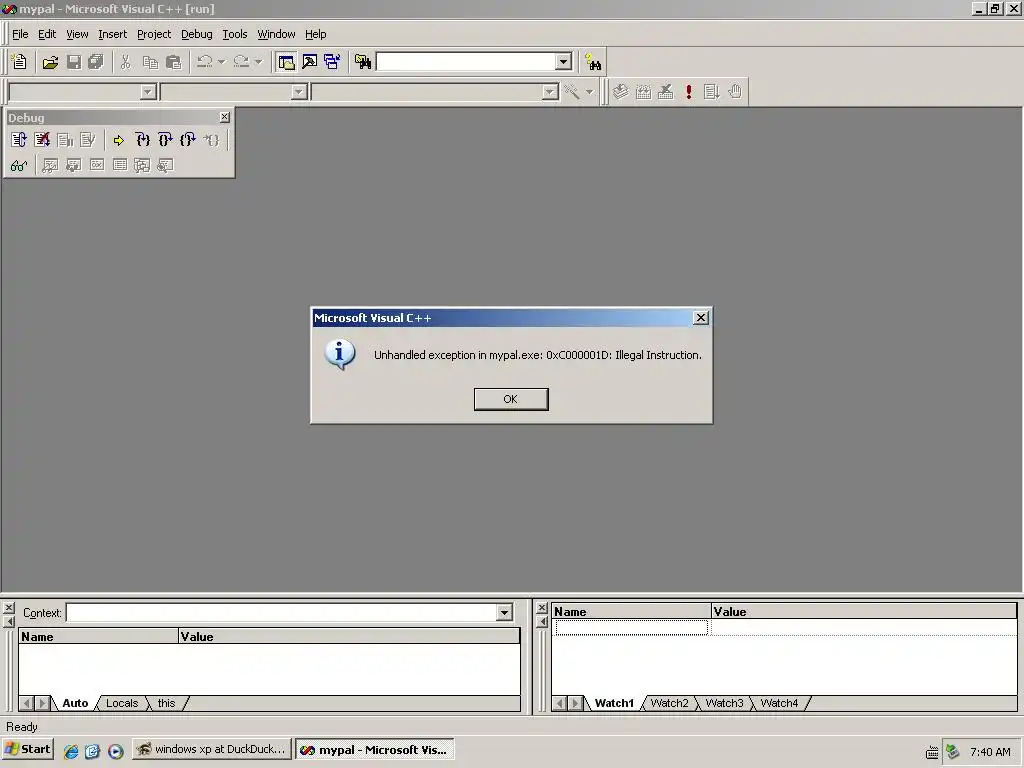Click the Step Into debug icon
Screen dimensions: 1024x768
pos(142,140)
